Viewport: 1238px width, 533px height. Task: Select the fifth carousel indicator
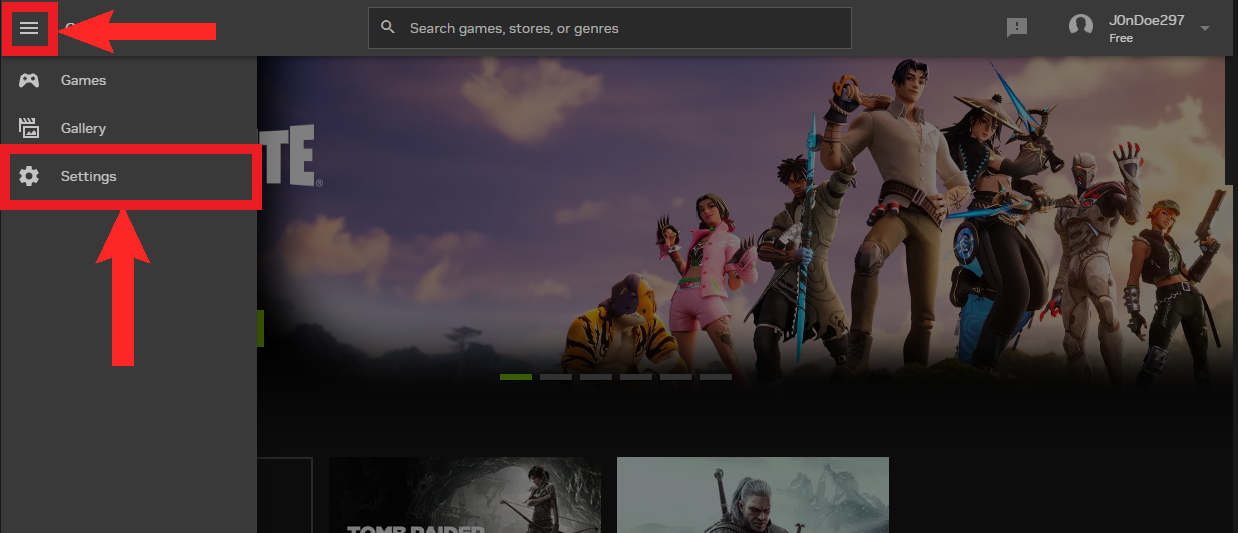pyautogui.click(x=676, y=377)
